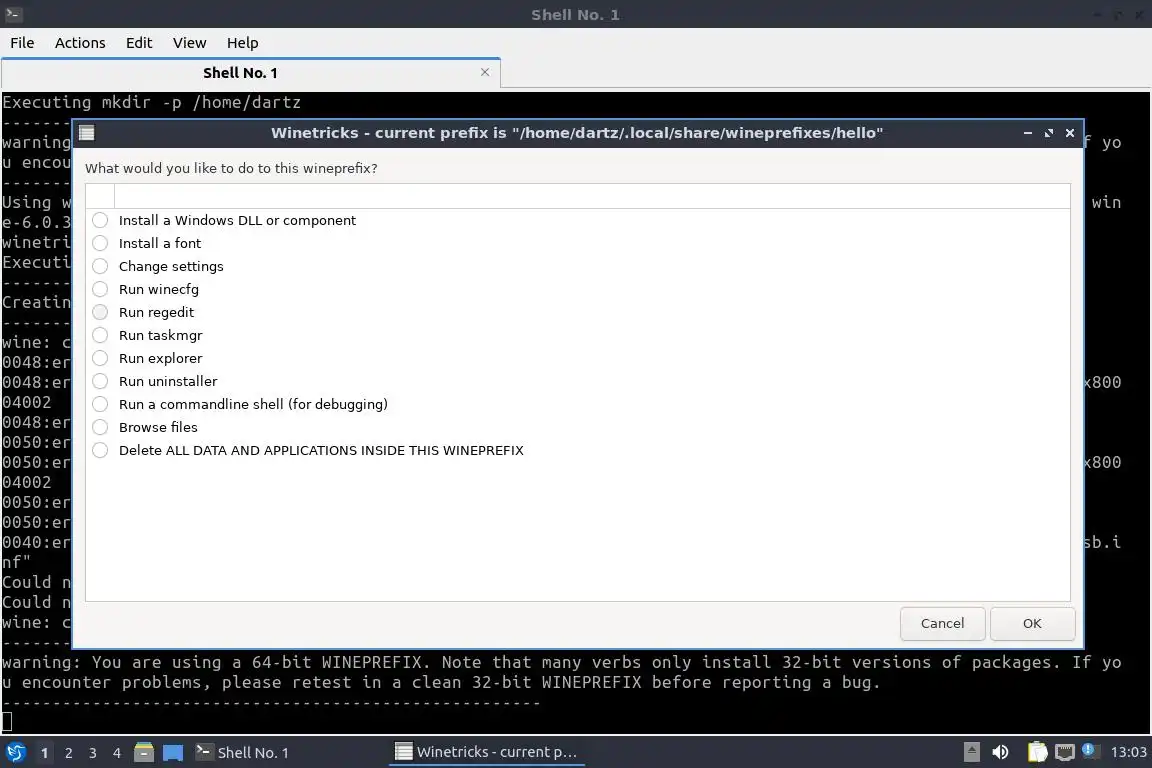Choose 'Run explorer' radio button
This screenshot has width=1152, height=768.
click(100, 359)
